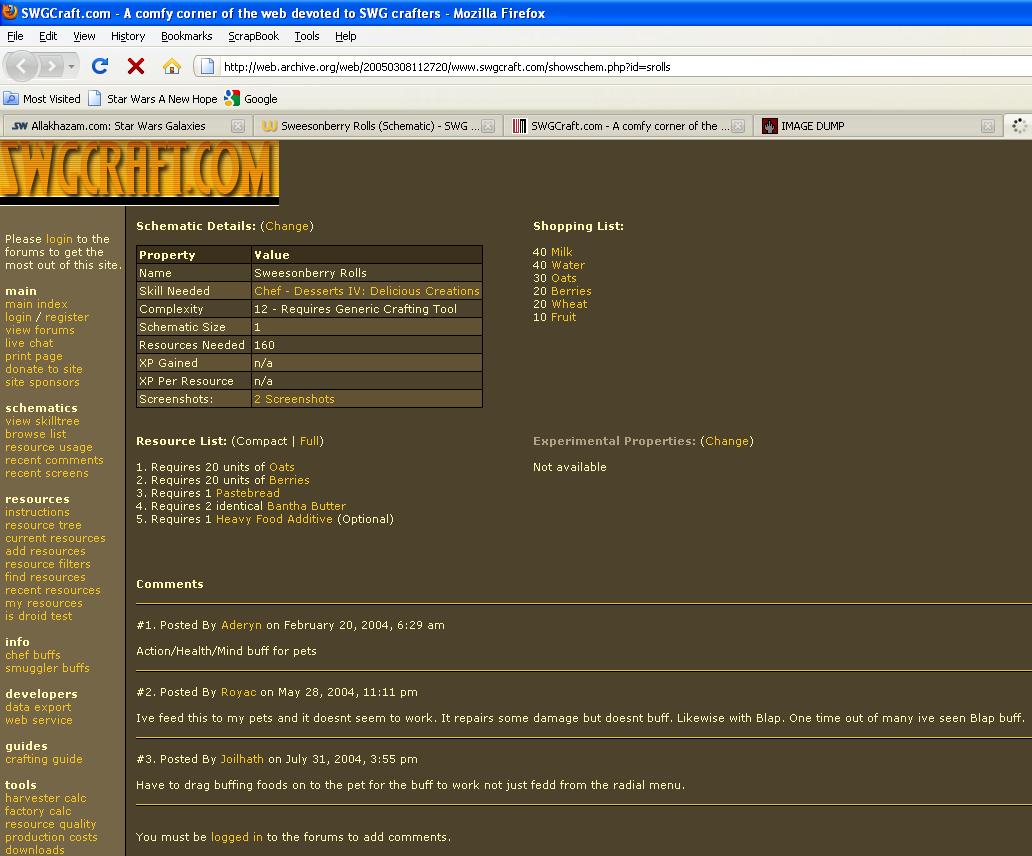Close the Allakhazam tab with its X

[238, 126]
